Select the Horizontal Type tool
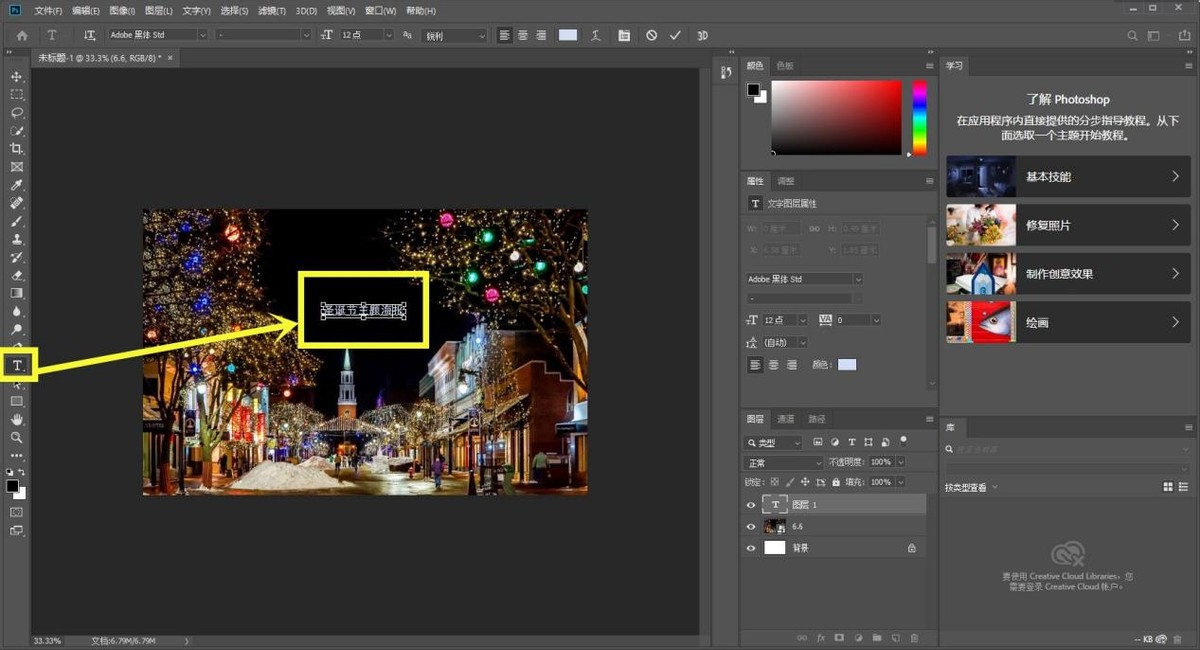 (x=17, y=366)
